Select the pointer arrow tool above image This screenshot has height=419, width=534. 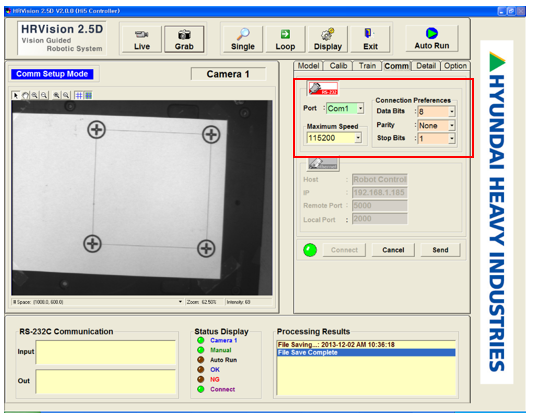(x=16, y=95)
